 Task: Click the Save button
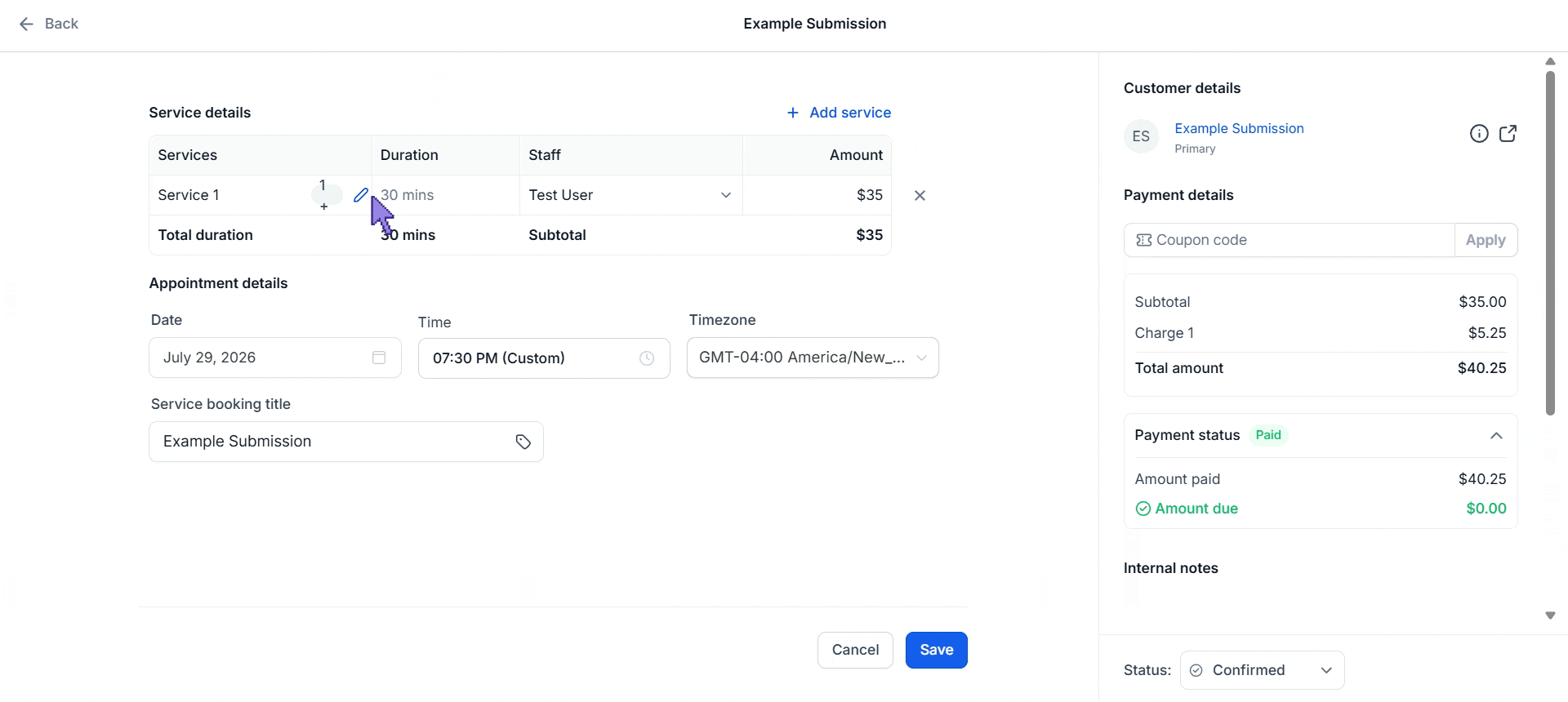tap(937, 650)
